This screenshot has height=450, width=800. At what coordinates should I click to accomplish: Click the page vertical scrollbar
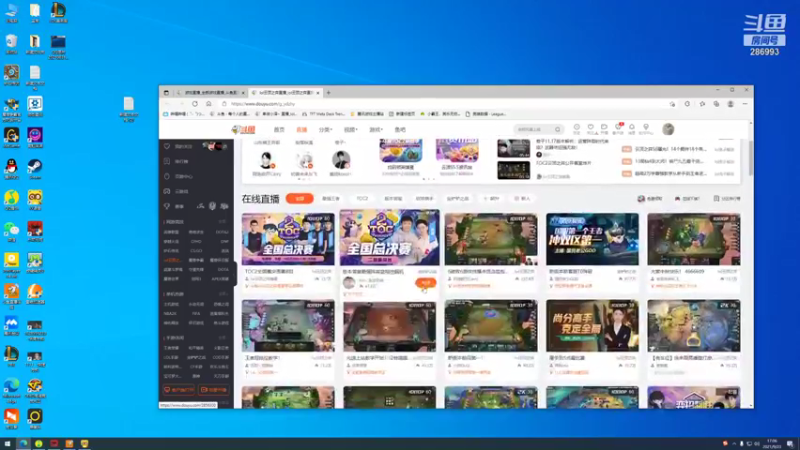pyautogui.click(x=751, y=158)
